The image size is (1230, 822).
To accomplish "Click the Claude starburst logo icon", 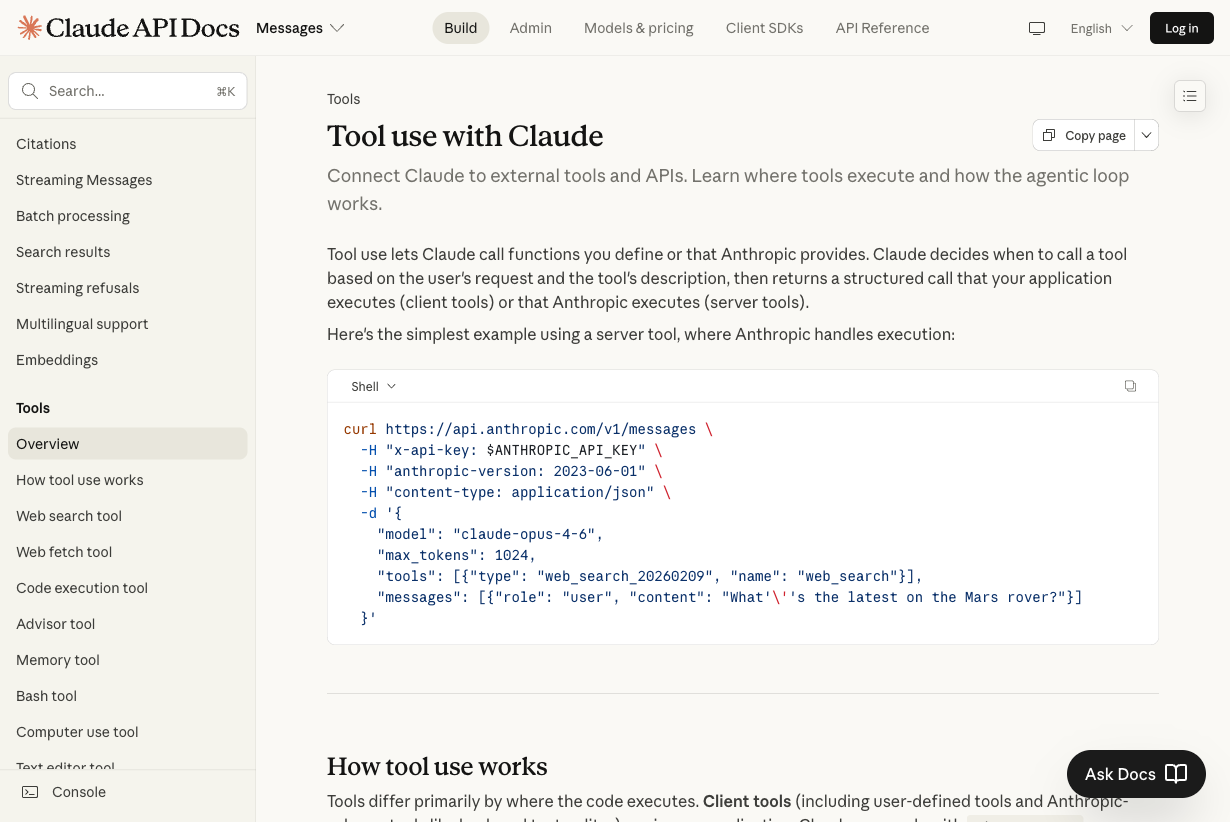I will point(30,28).
